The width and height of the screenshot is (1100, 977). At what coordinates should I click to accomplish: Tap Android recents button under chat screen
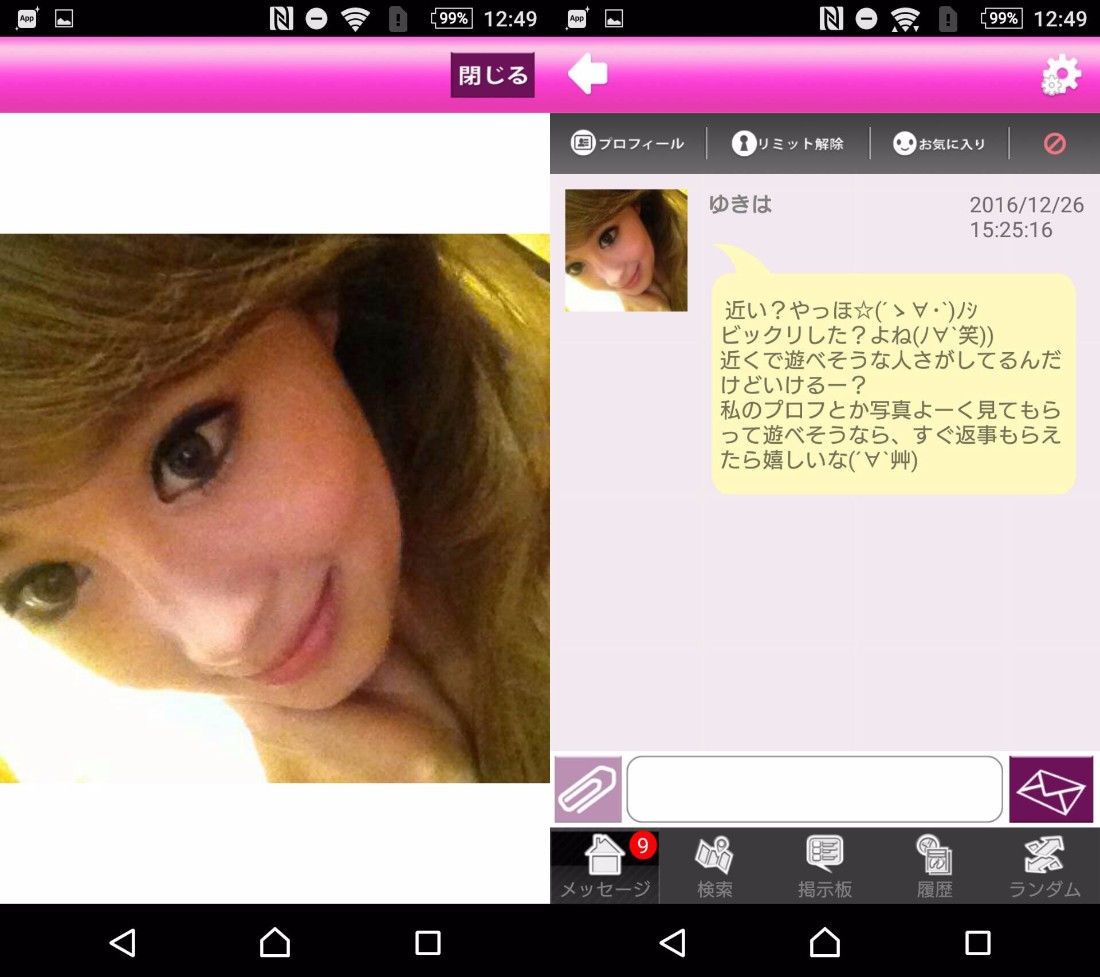click(977, 943)
